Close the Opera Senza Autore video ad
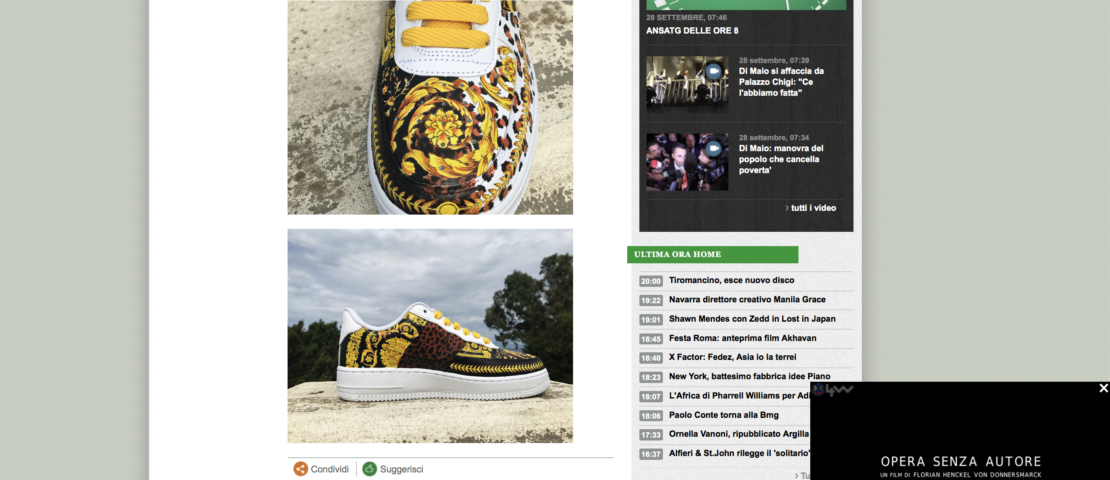 tap(1103, 388)
